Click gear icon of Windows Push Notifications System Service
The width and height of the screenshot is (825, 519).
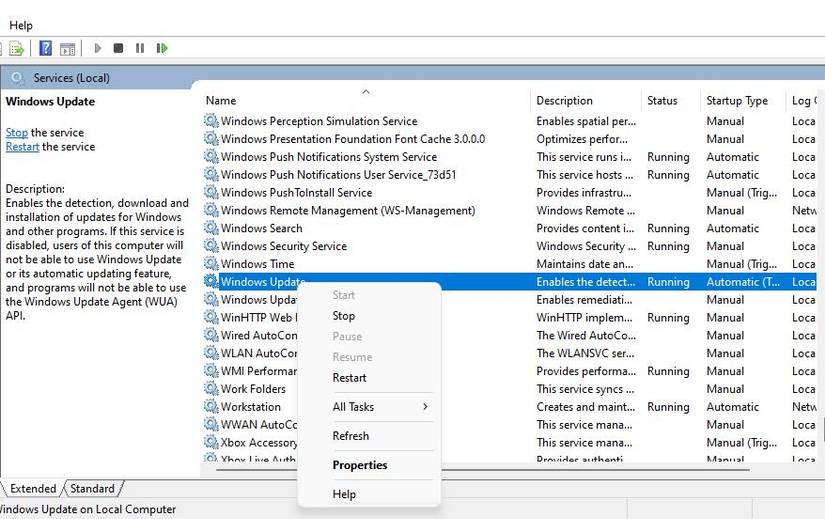(x=211, y=157)
